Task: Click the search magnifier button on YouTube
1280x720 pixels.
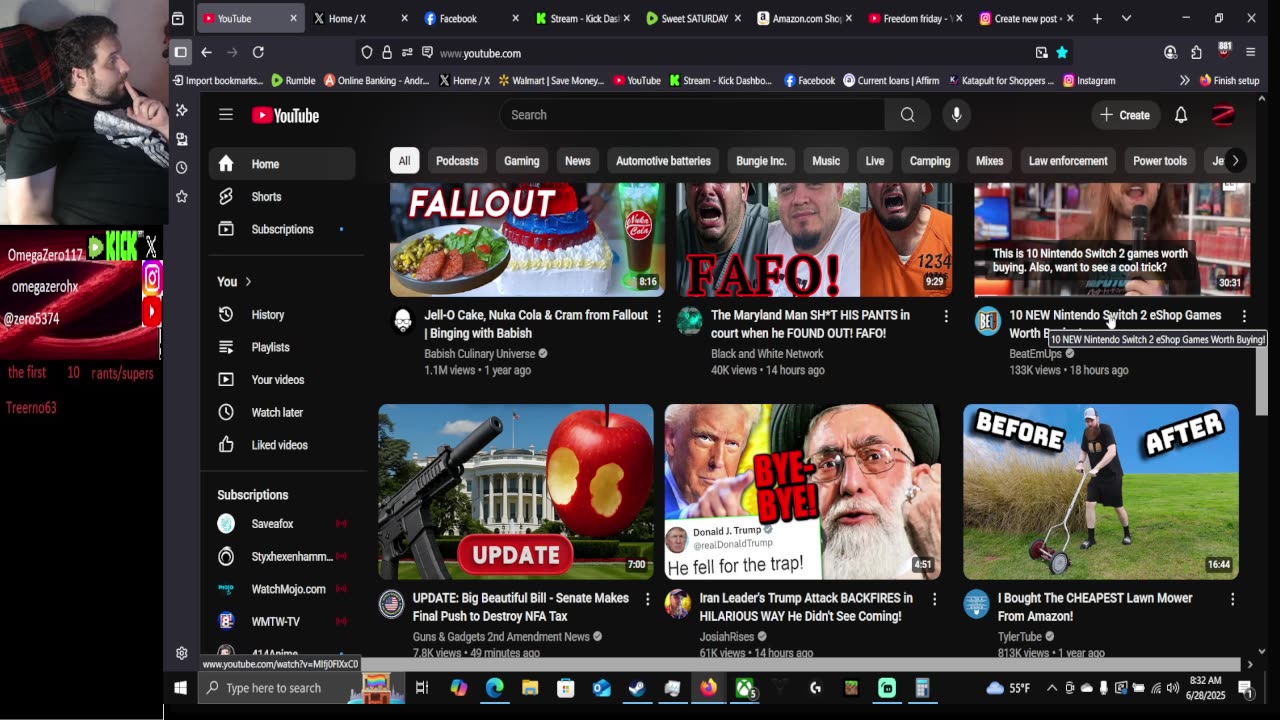Action: [x=907, y=115]
